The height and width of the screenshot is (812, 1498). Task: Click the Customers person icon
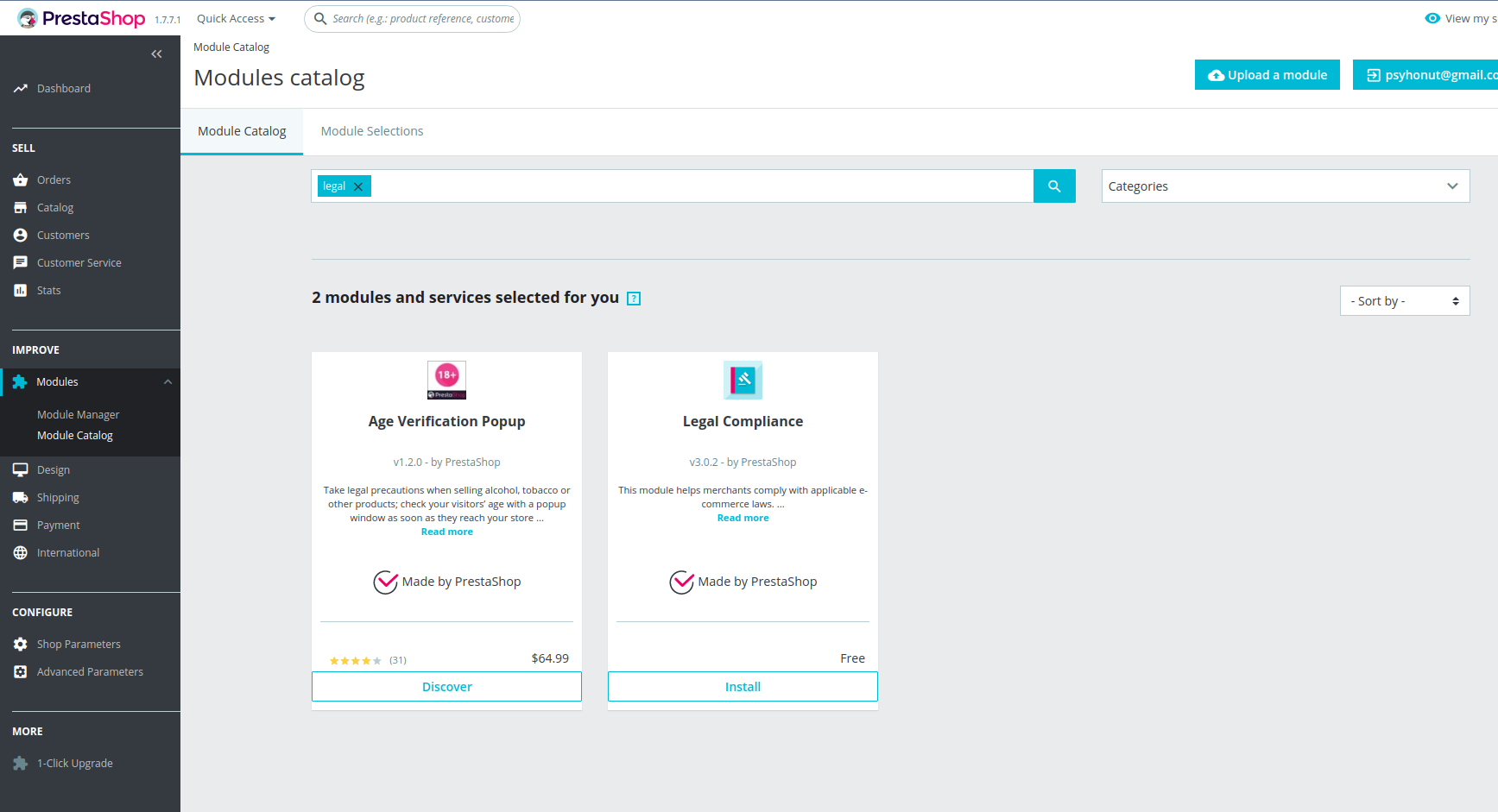[21, 236]
